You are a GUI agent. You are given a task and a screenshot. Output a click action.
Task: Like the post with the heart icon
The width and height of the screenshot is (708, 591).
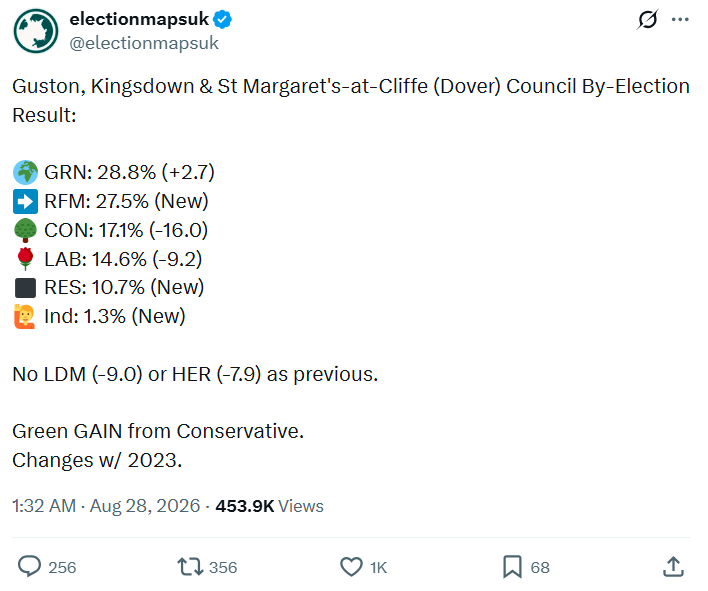[x=351, y=567]
